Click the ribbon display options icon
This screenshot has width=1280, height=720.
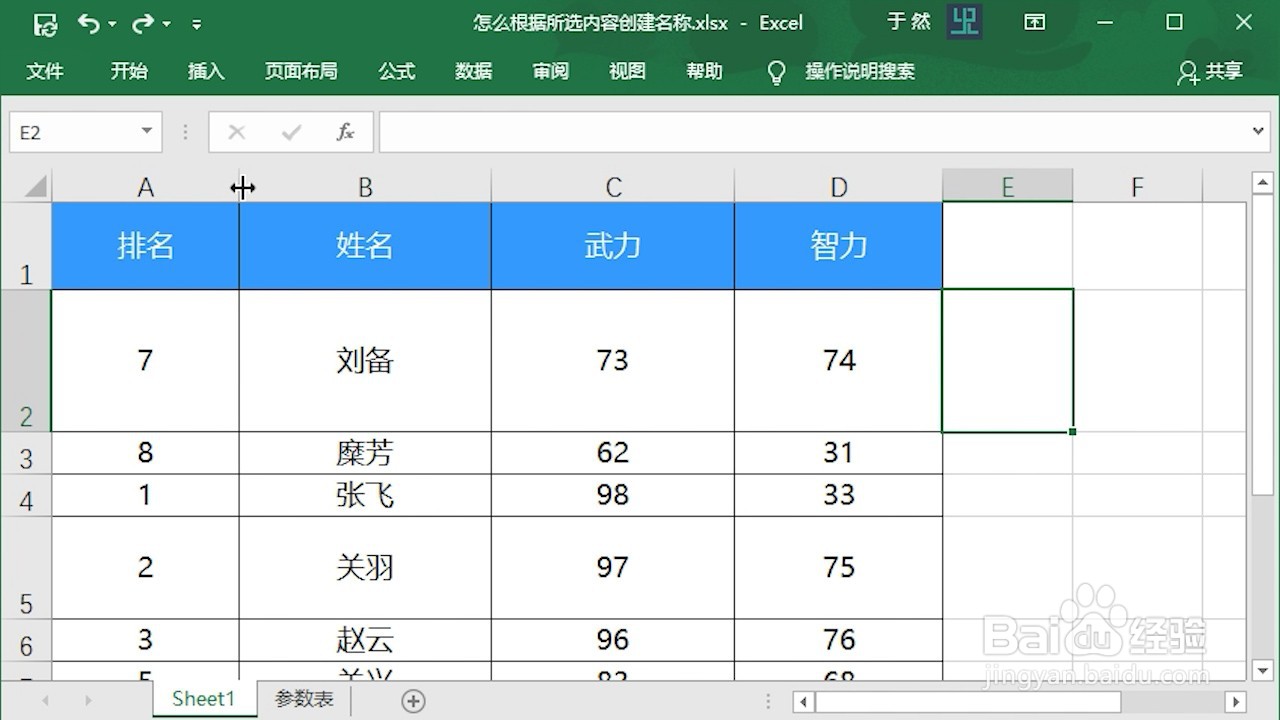point(1035,22)
